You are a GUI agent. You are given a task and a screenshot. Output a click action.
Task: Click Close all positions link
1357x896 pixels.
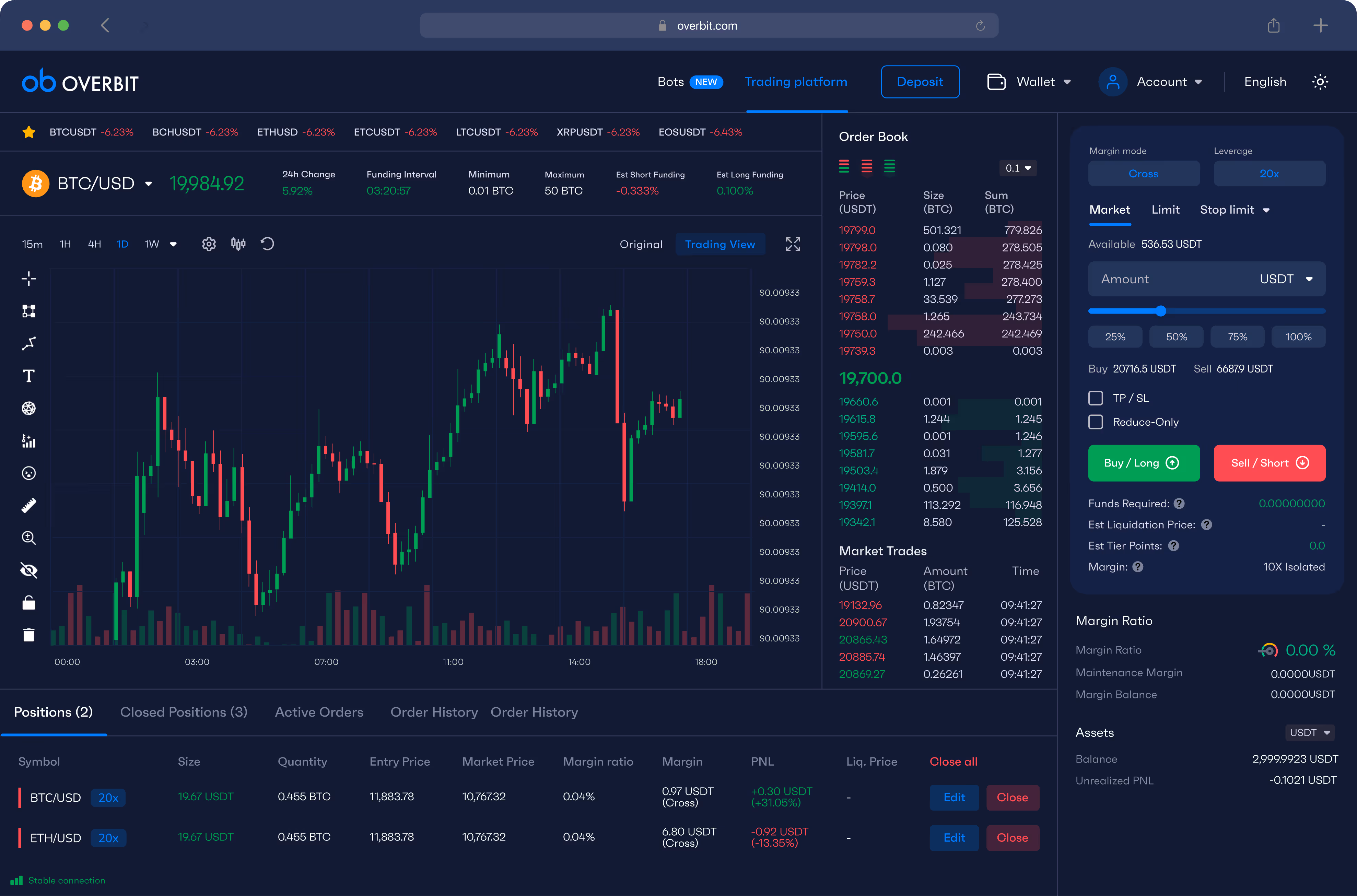click(954, 762)
